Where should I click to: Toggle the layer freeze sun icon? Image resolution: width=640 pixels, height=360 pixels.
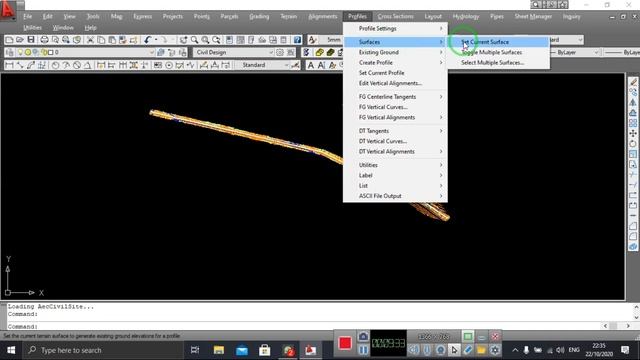click(x=27, y=52)
